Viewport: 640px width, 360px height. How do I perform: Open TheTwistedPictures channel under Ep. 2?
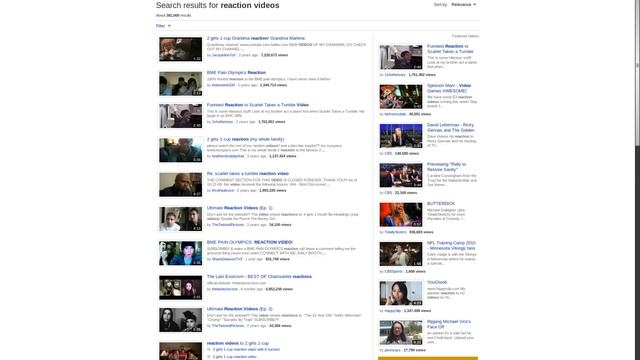(228, 326)
